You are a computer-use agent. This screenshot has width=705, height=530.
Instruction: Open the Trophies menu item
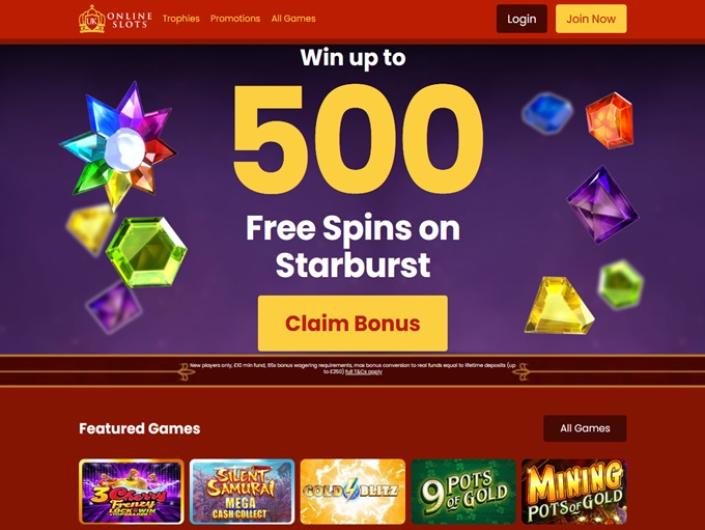pyautogui.click(x=181, y=19)
